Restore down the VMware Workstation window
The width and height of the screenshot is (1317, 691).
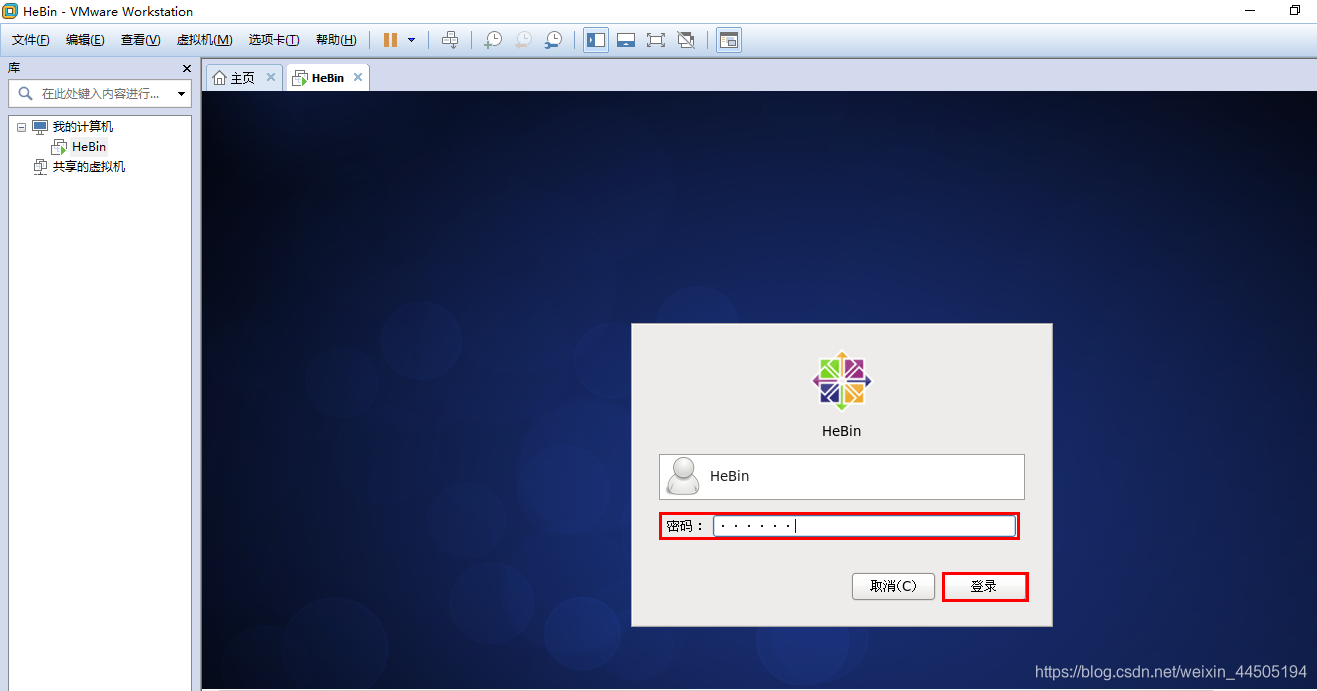pyautogui.click(x=1295, y=11)
